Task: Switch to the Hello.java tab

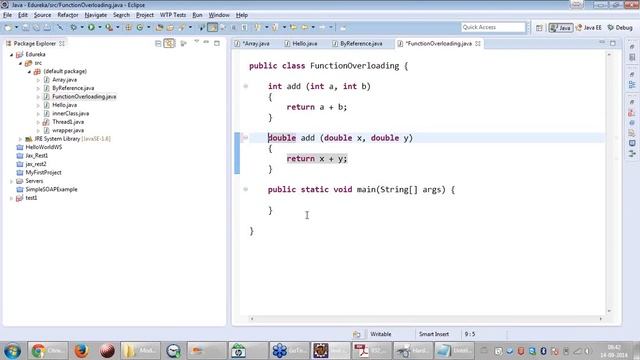Action: tap(301, 43)
